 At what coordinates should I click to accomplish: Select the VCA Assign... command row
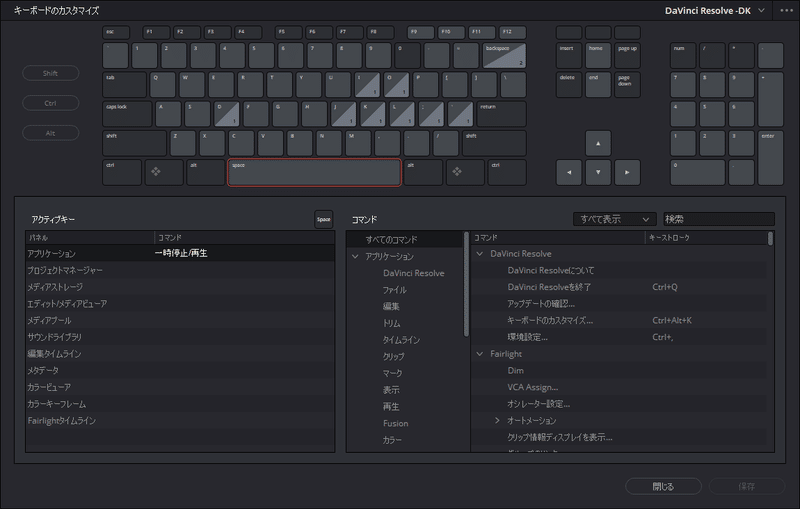tap(619, 387)
